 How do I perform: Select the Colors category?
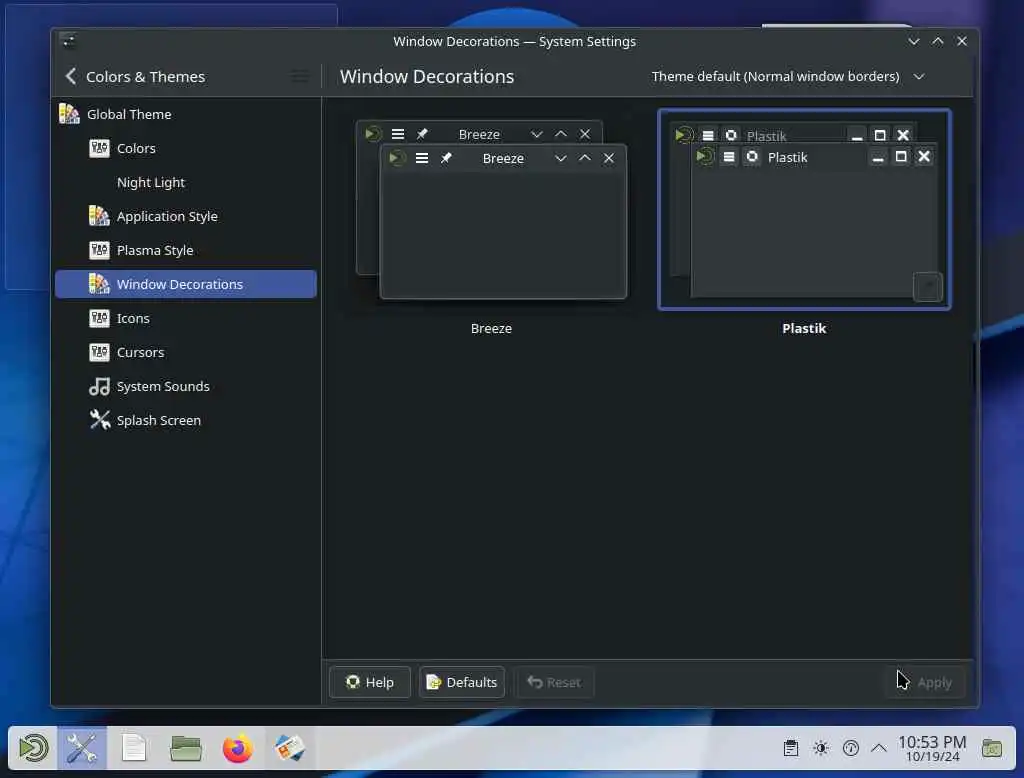tap(186, 148)
